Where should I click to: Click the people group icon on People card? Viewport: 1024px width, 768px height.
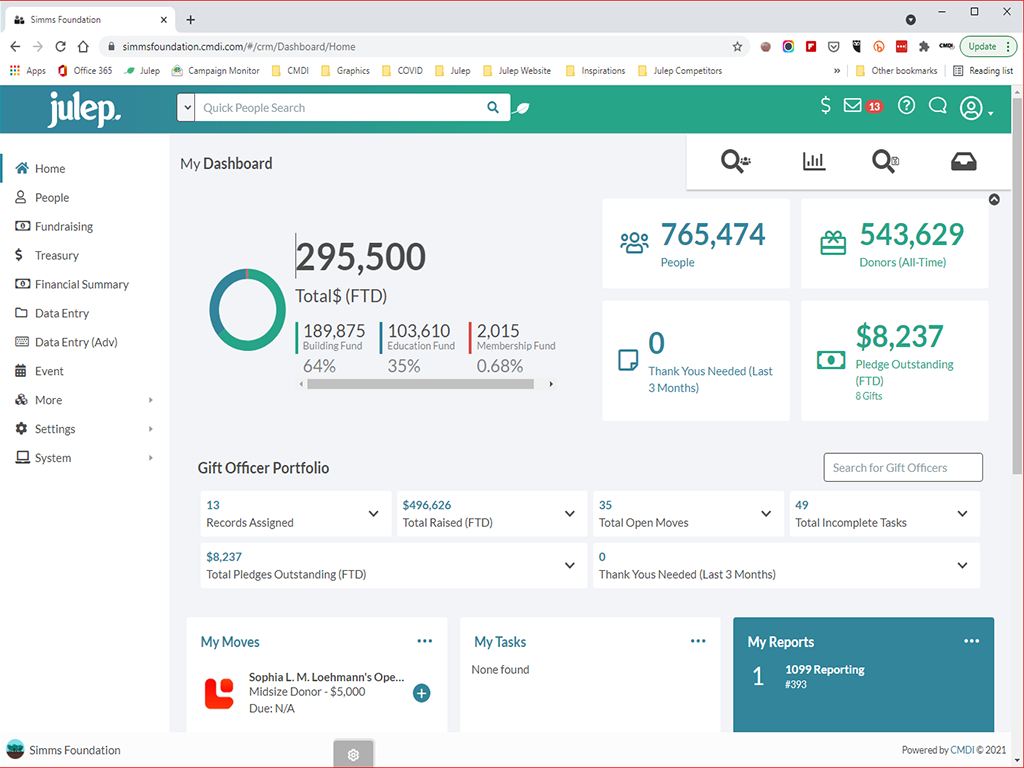[x=634, y=243]
